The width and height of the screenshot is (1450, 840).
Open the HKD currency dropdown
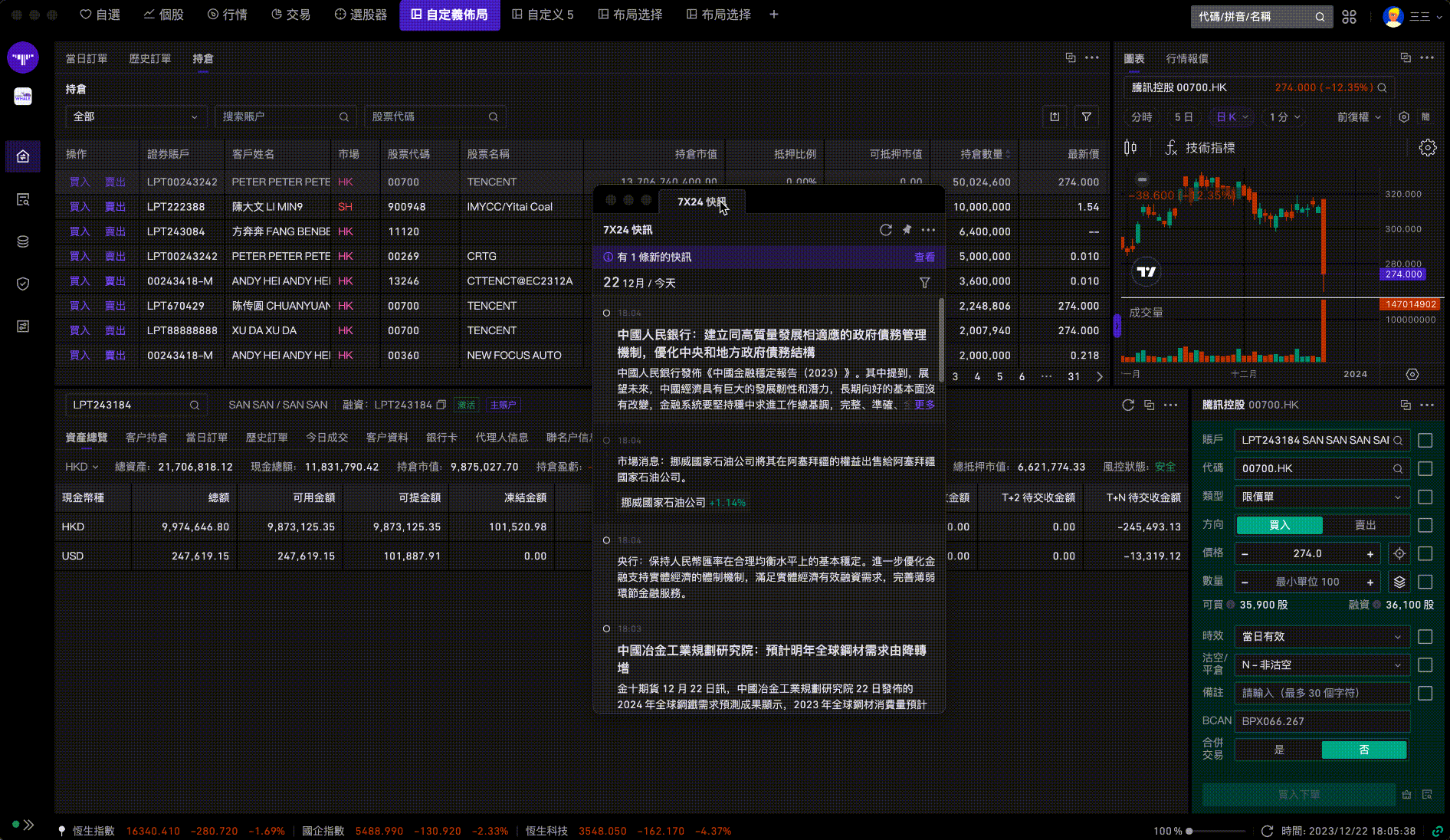click(81, 466)
